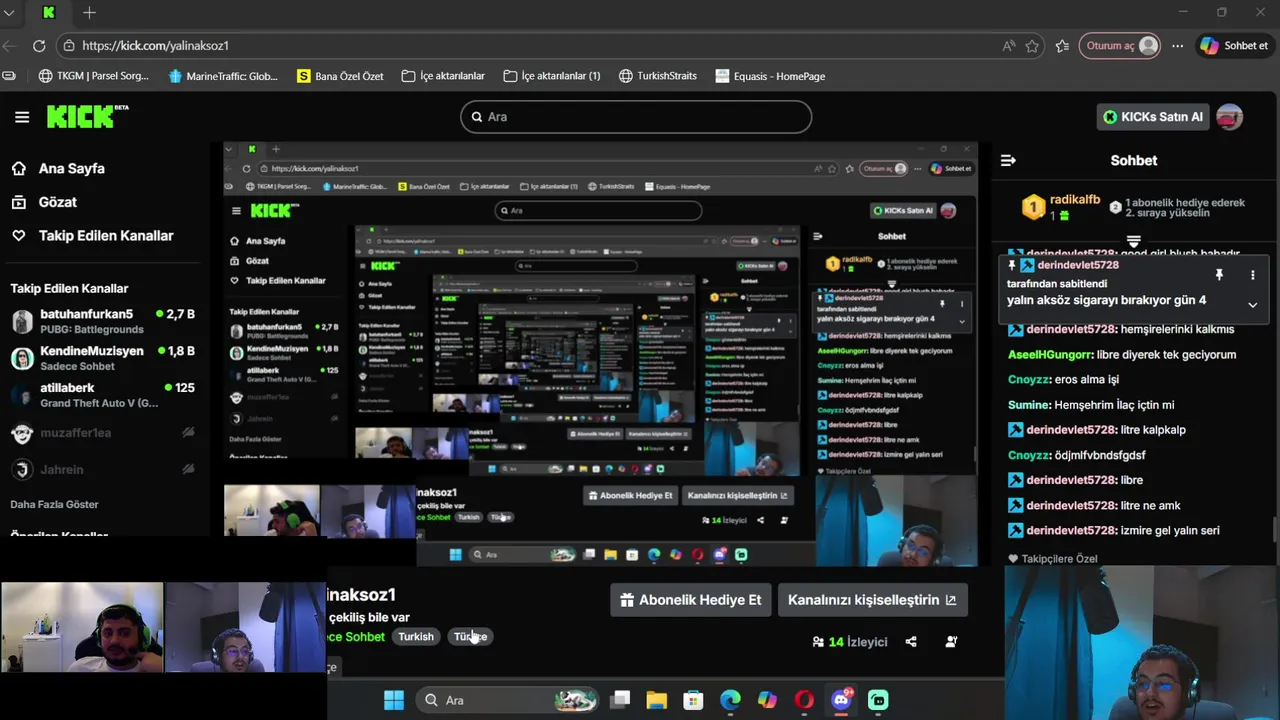Open Copilot from taskbar
This screenshot has height=720, width=1280.
(767, 700)
